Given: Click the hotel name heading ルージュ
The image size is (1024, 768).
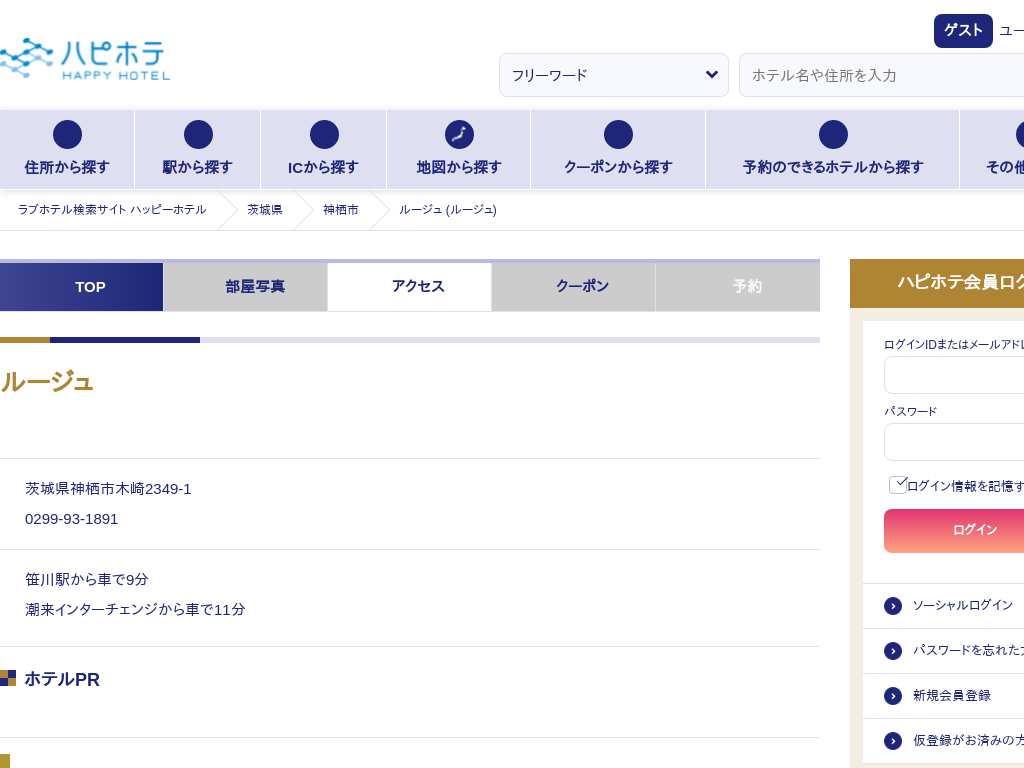Looking at the screenshot, I should click(x=47, y=382).
